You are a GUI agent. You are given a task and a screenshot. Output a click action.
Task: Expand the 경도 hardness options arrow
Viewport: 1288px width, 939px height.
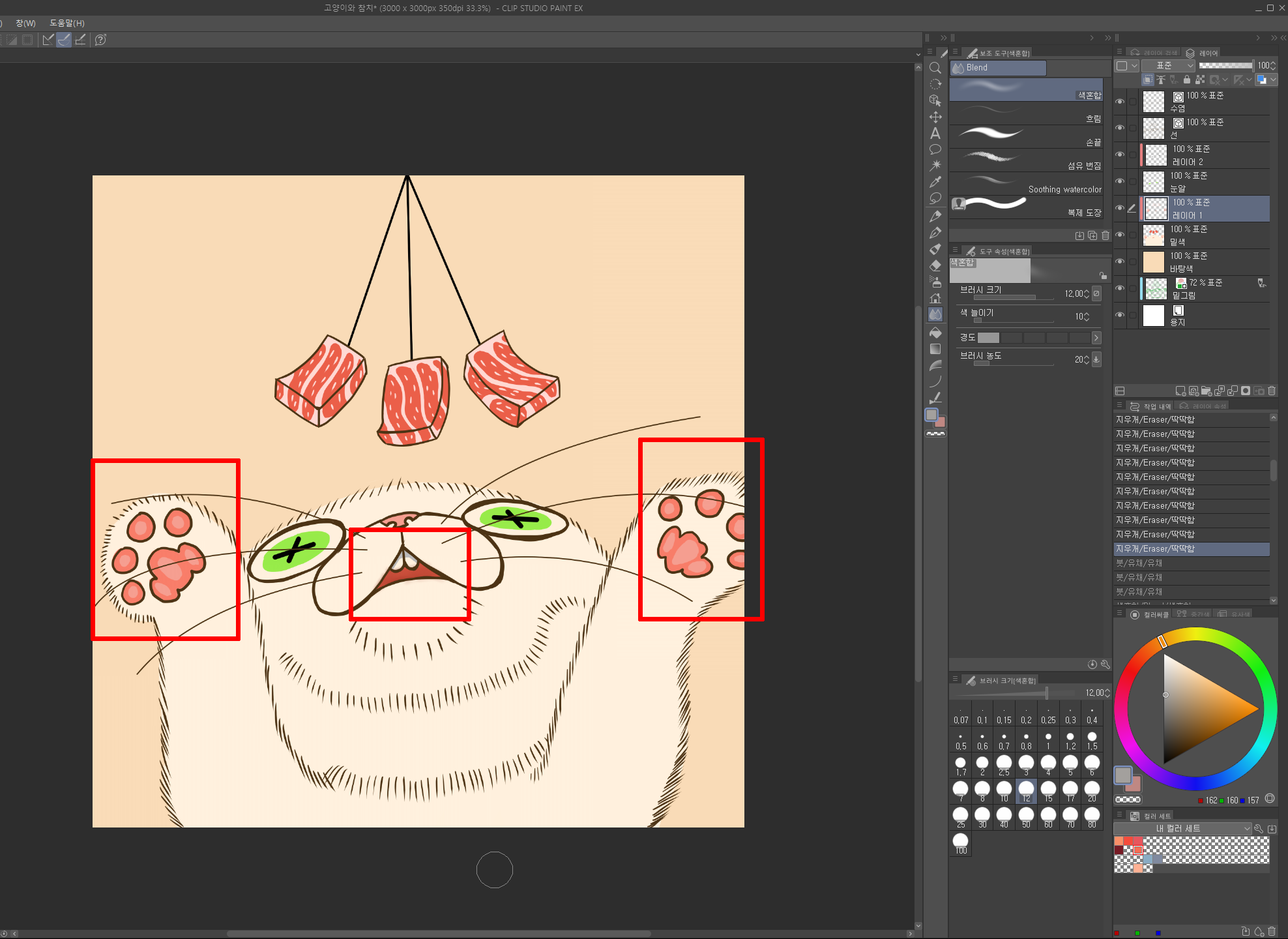pyautogui.click(x=1096, y=337)
